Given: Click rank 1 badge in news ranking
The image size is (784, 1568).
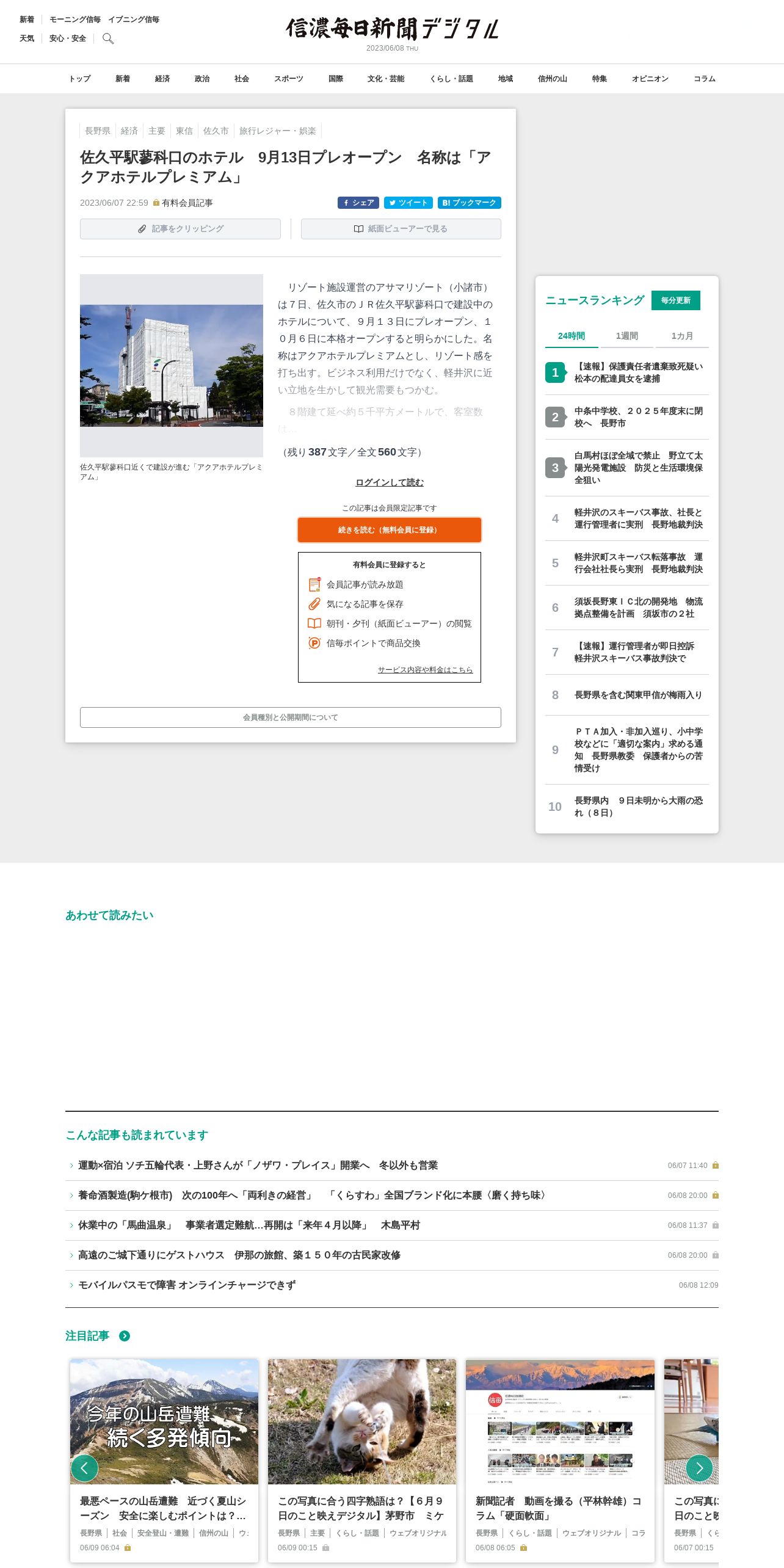Looking at the screenshot, I should click(x=555, y=372).
